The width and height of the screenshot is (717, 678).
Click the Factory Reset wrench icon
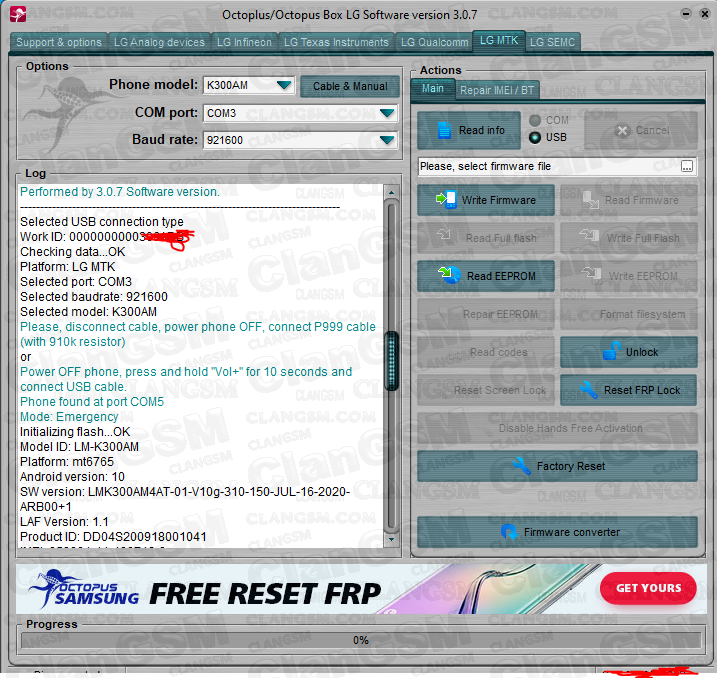coord(521,465)
